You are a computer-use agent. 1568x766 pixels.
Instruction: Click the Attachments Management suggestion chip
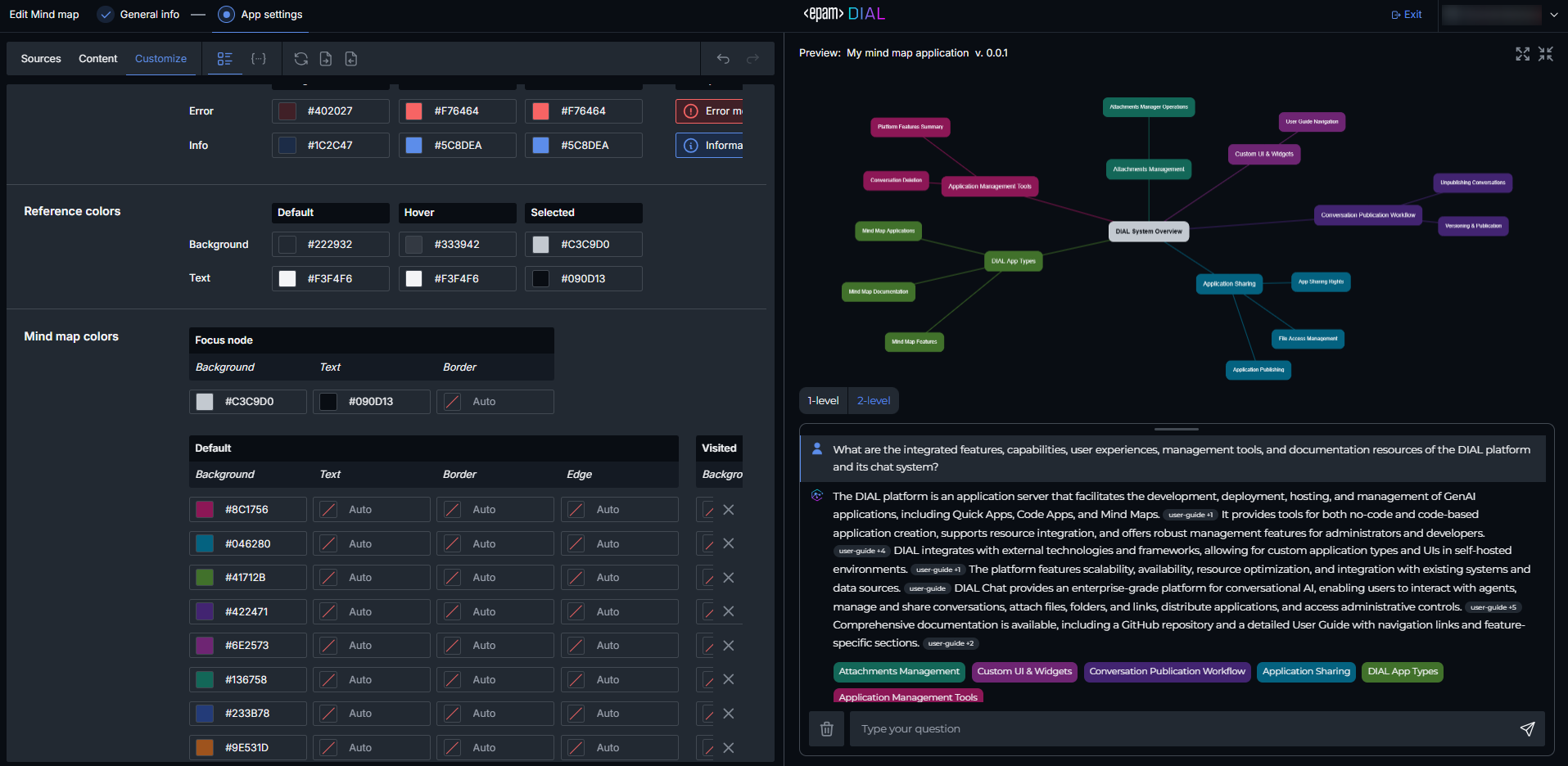click(x=898, y=672)
